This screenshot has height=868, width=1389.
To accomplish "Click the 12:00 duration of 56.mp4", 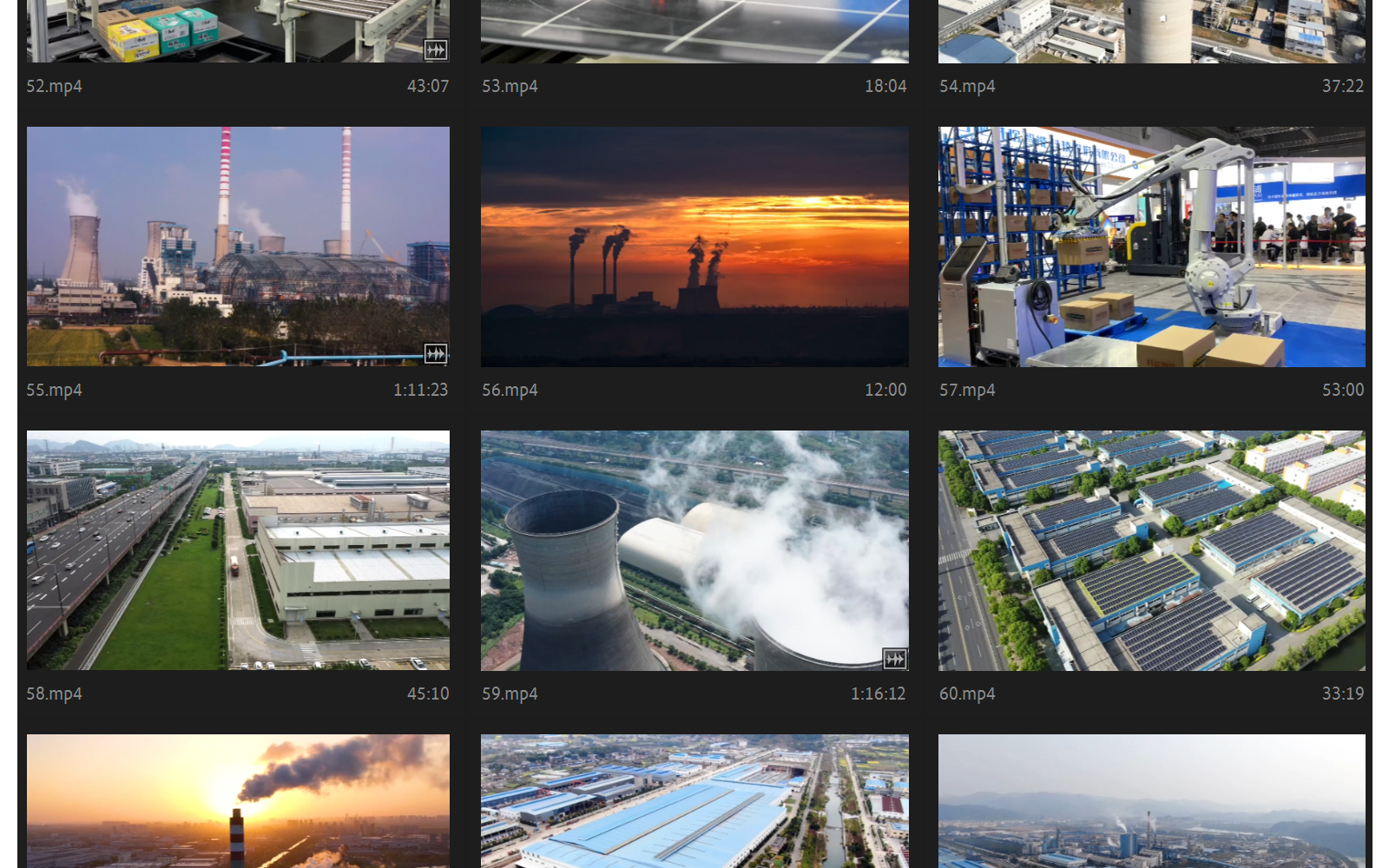I will click(x=885, y=390).
